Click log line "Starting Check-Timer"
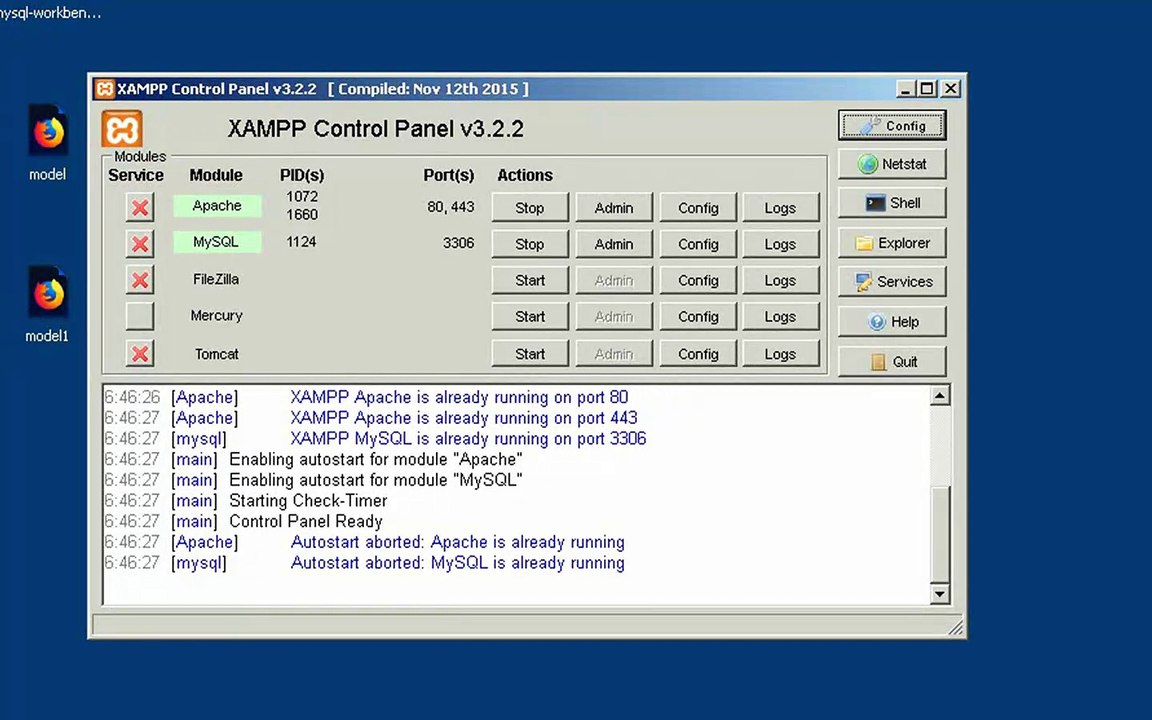 308,501
